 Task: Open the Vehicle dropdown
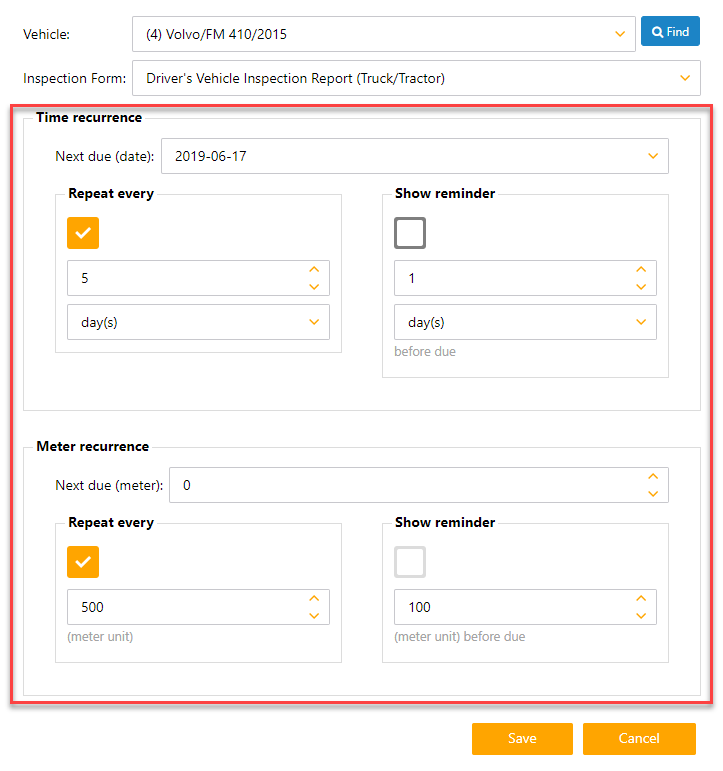coord(384,34)
